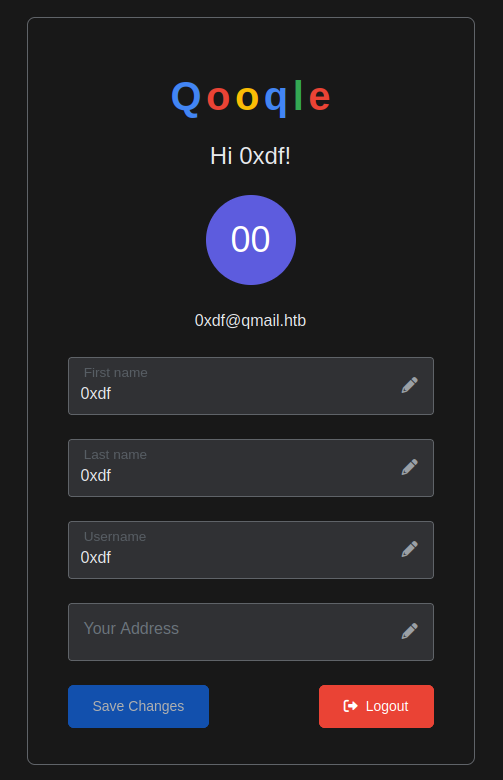Image resolution: width=503 pixels, height=780 pixels.
Task: Click the logout arrow icon
Action: [x=351, y=706]
